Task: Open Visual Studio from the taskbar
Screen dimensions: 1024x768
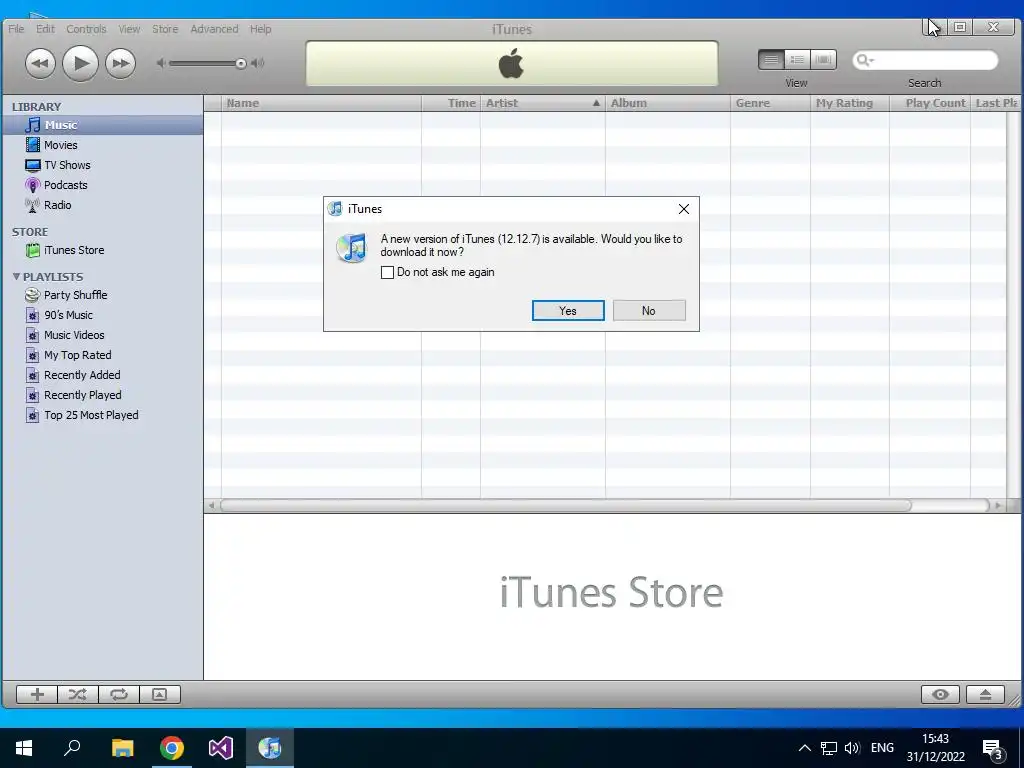Action: click(x=221, y=748)
